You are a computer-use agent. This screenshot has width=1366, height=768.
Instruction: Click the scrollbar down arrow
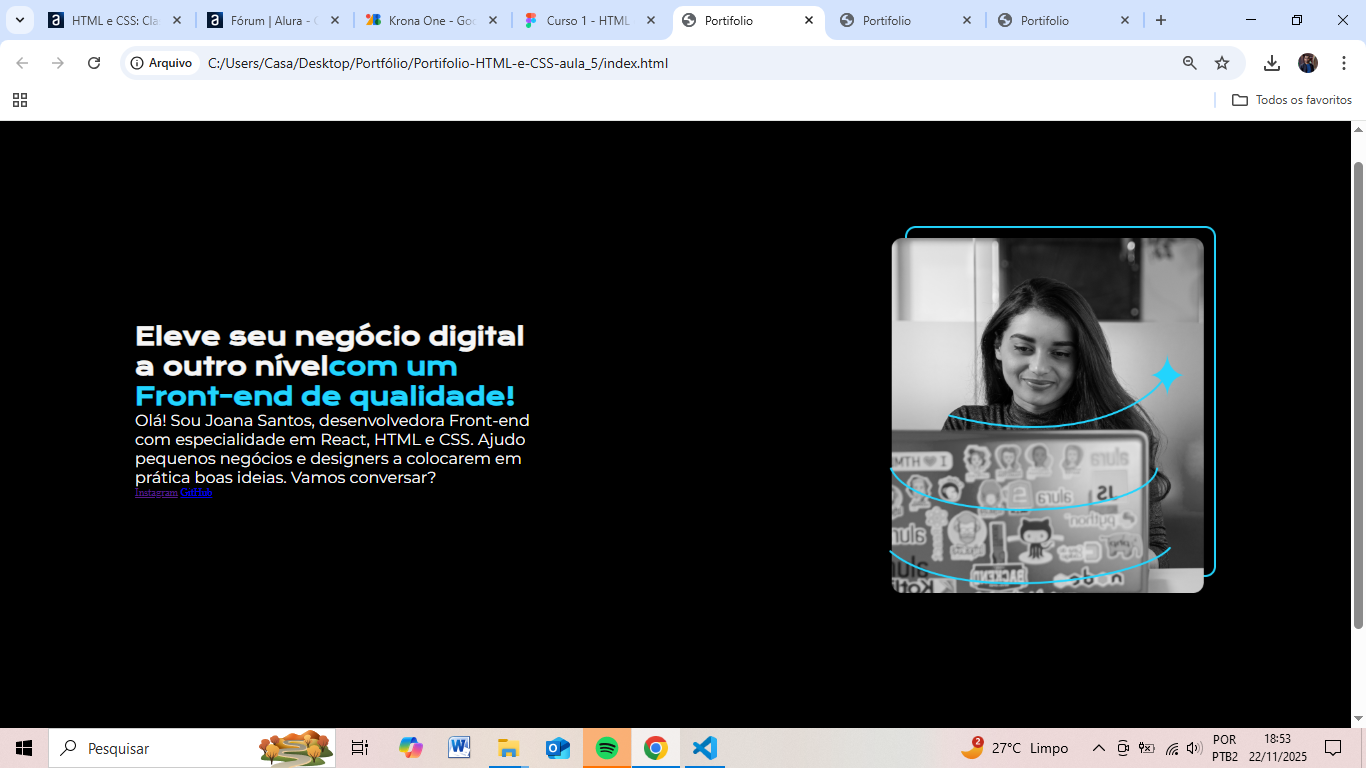[1358, 719]
